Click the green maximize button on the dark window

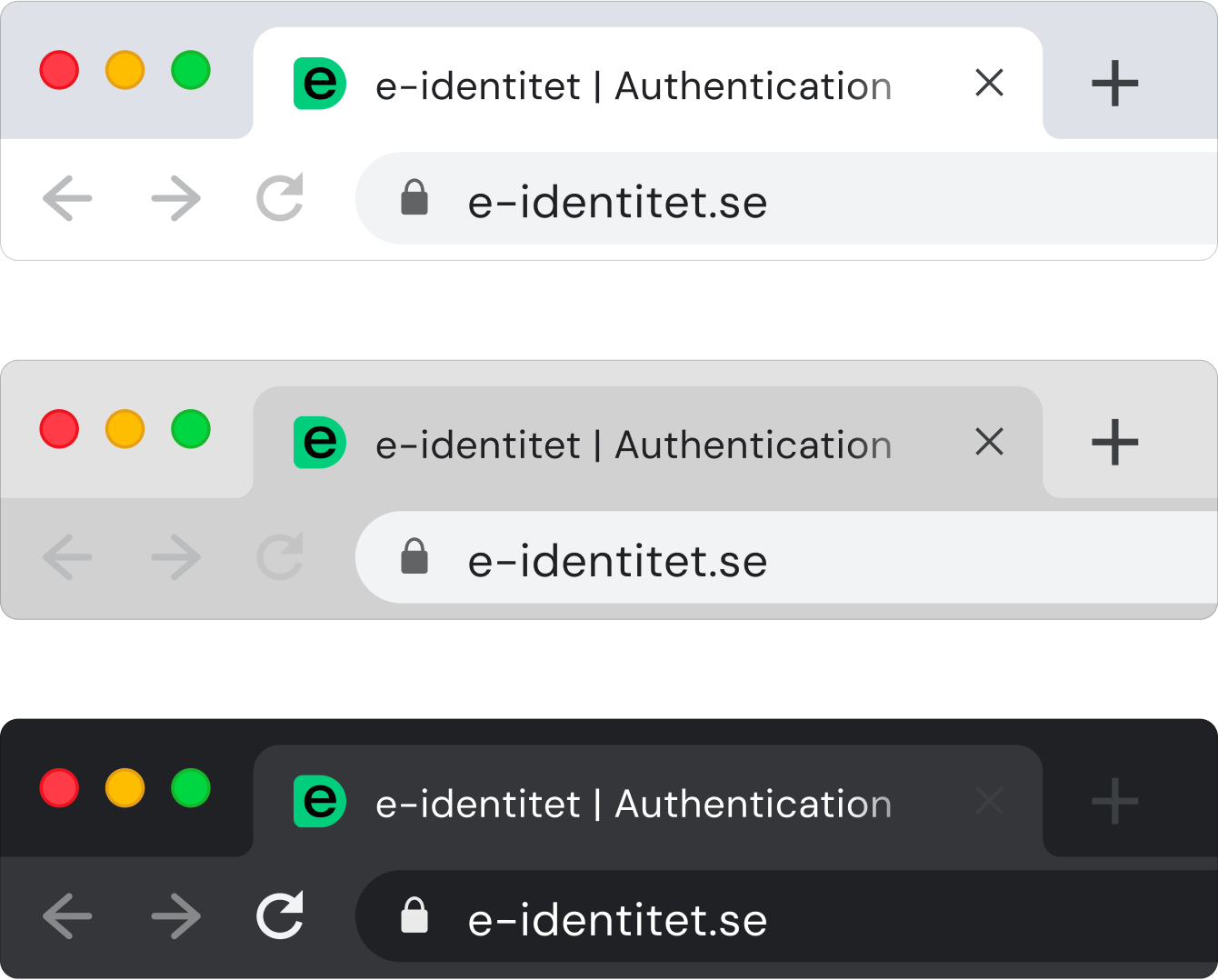click(191, 788)
